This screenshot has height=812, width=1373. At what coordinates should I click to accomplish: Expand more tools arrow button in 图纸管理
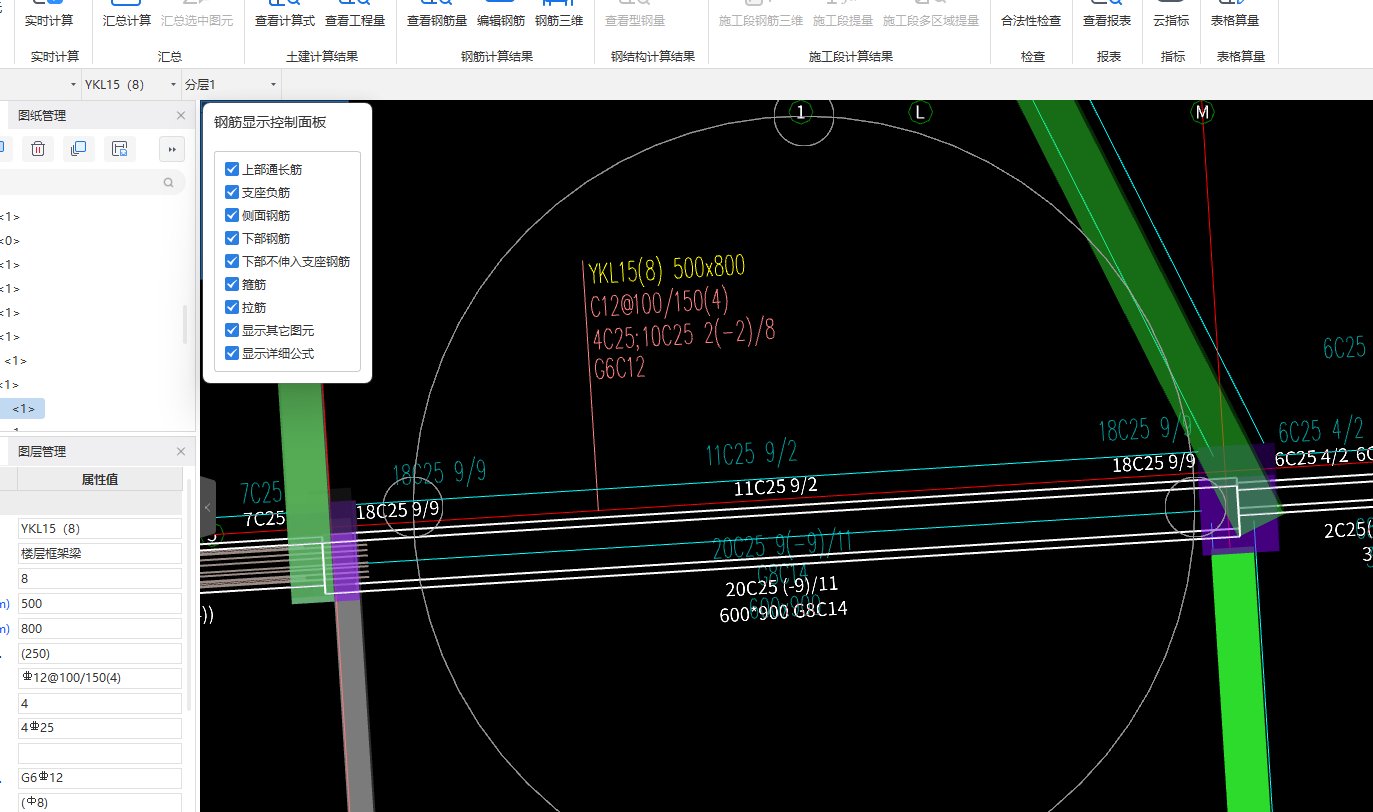pyautogui.click(x=172, y=149)
